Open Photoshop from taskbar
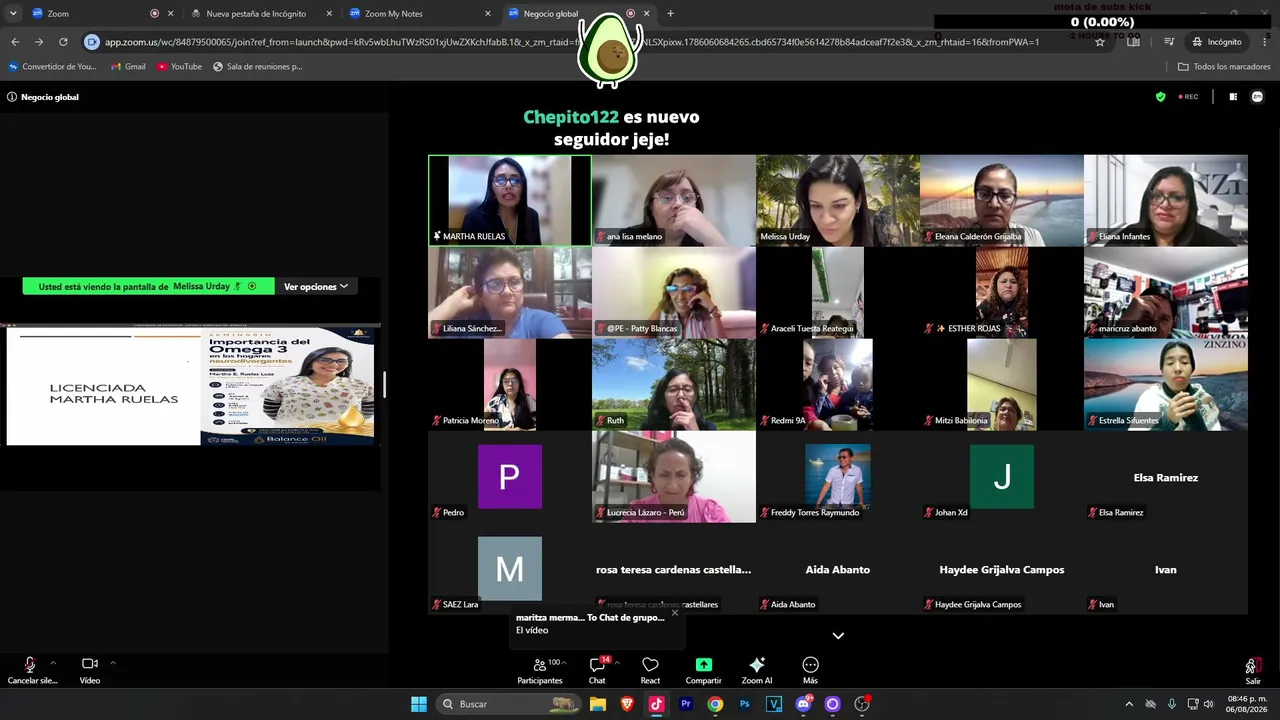Image resolution: width=1280 pixels, height=720 pixels. pyautogui.click(x=745, y=704)
